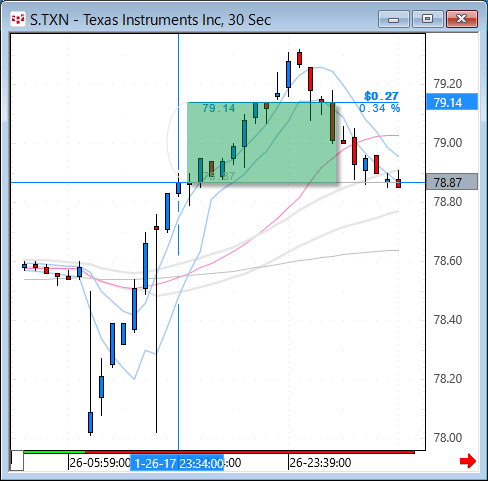Click the 78.80 price axis label
This screenshot has width=488, height=481.
click(448, 202)
